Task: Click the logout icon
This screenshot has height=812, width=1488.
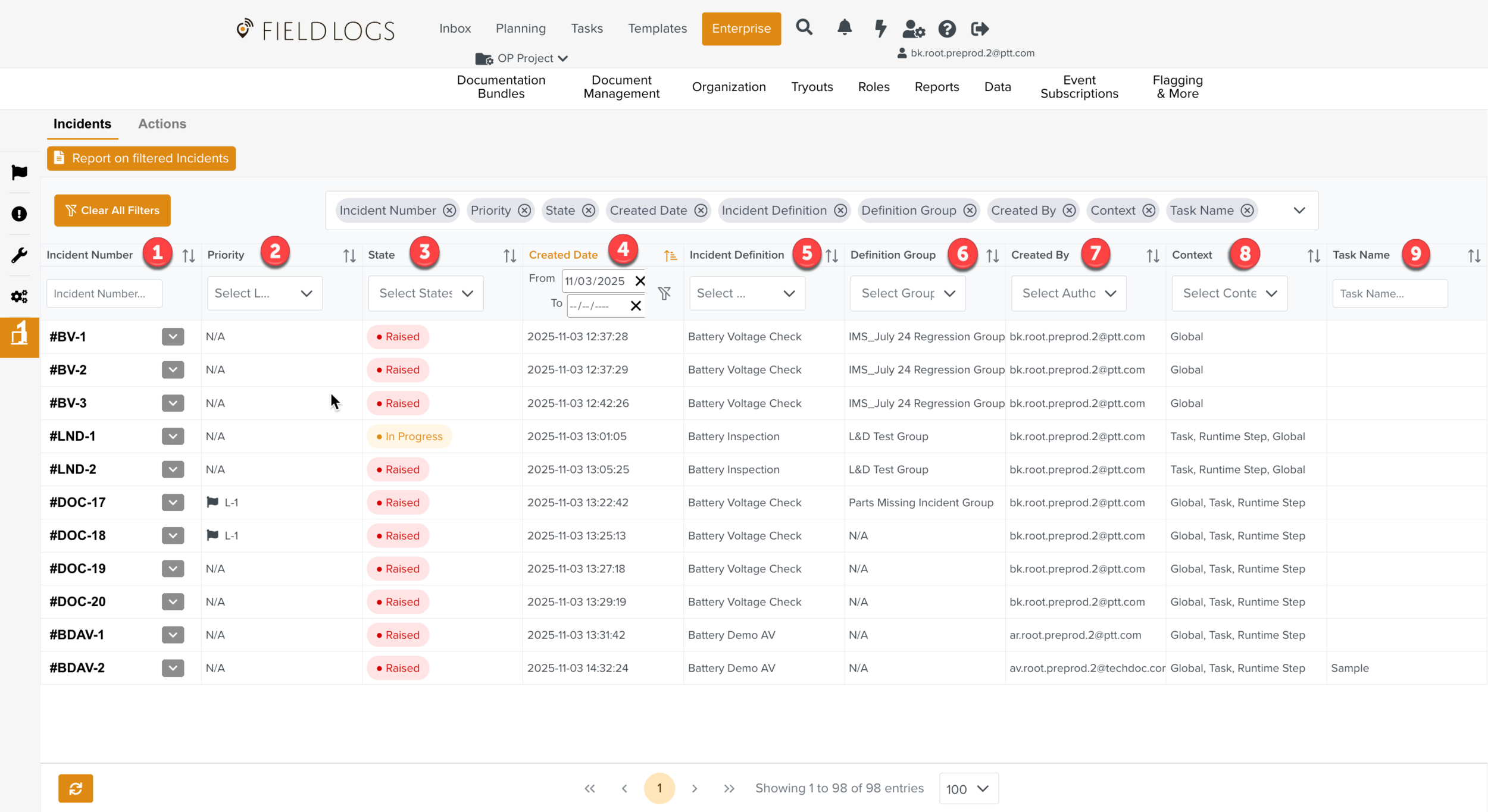Action: (x=980, y=29)
